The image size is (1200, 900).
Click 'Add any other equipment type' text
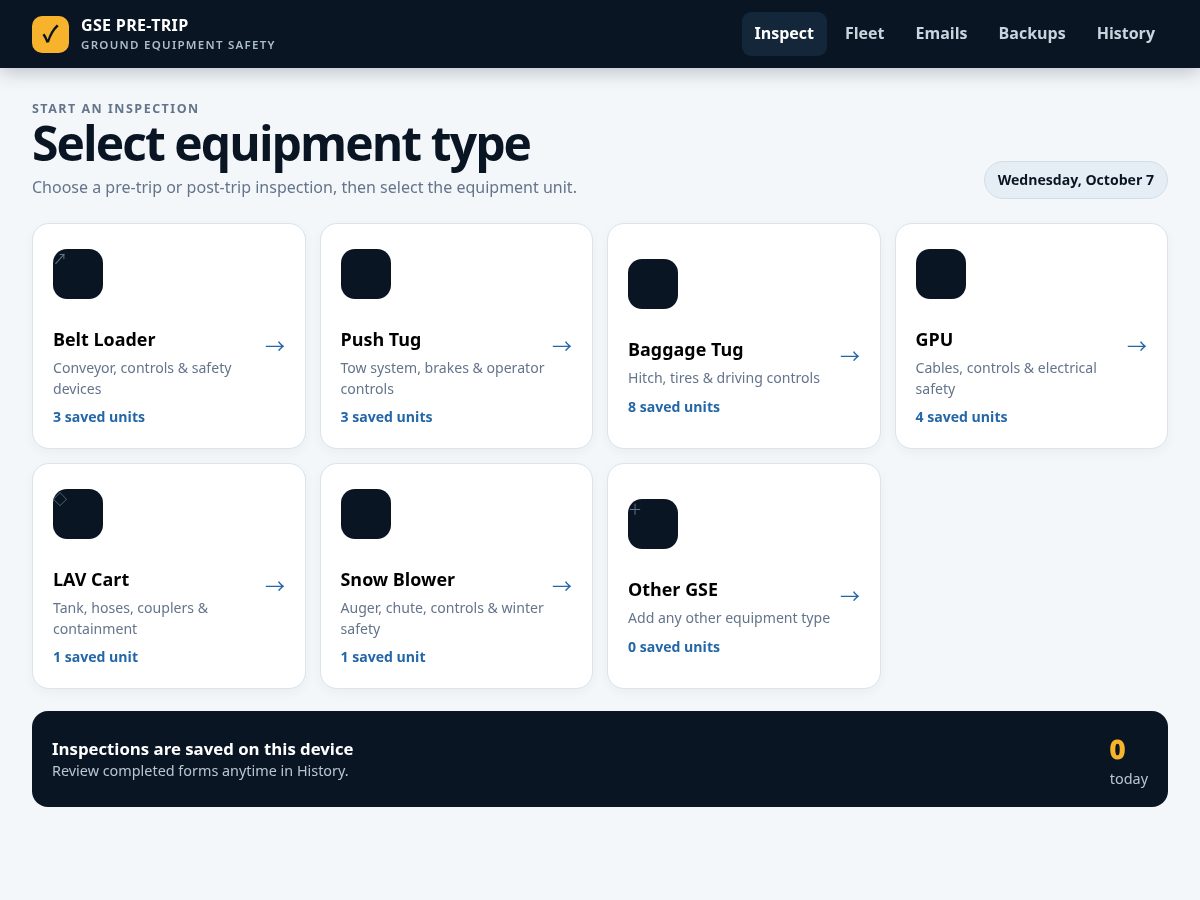pos(729,618)
